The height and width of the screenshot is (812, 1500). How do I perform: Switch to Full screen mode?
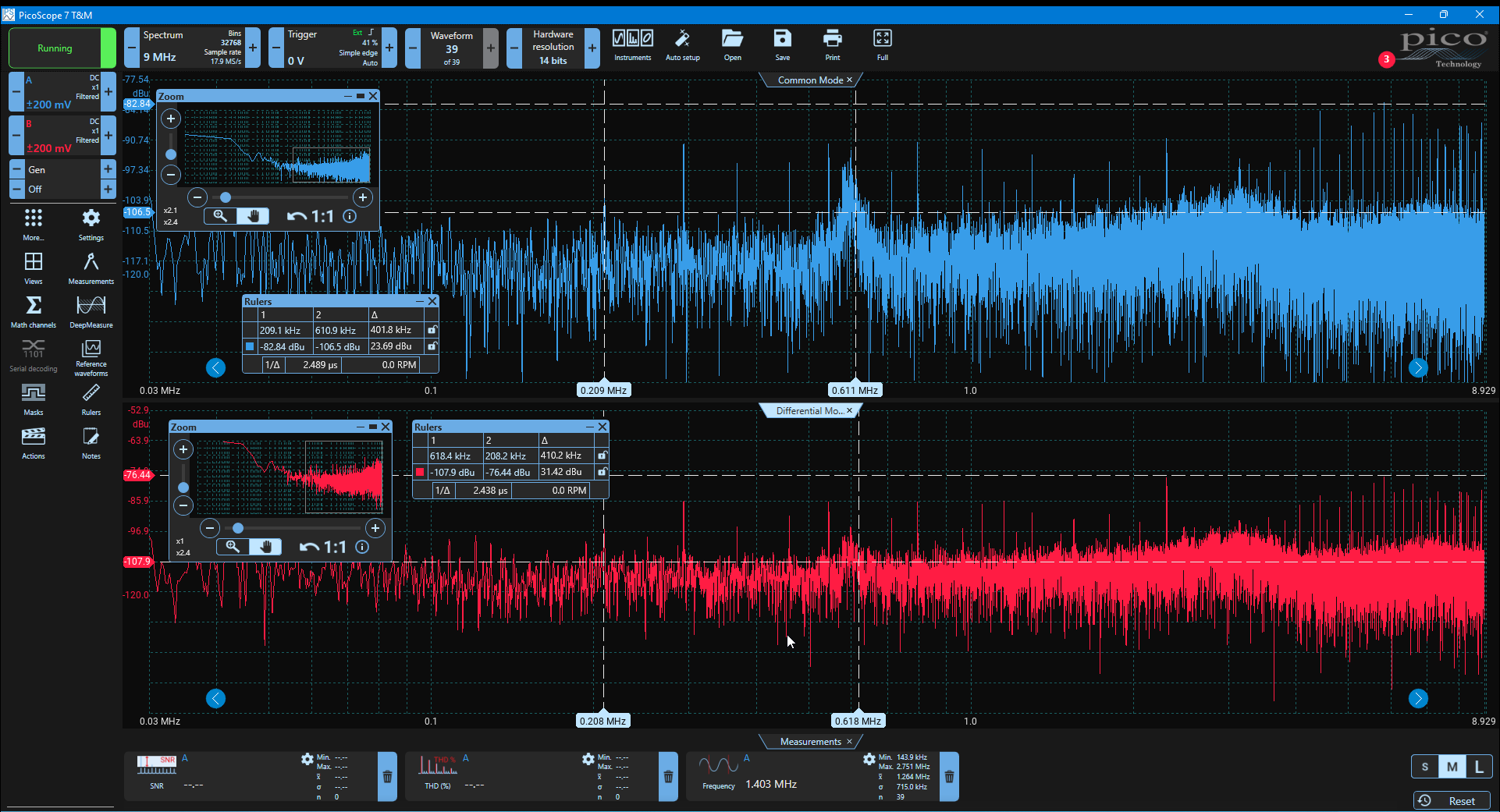882,45
